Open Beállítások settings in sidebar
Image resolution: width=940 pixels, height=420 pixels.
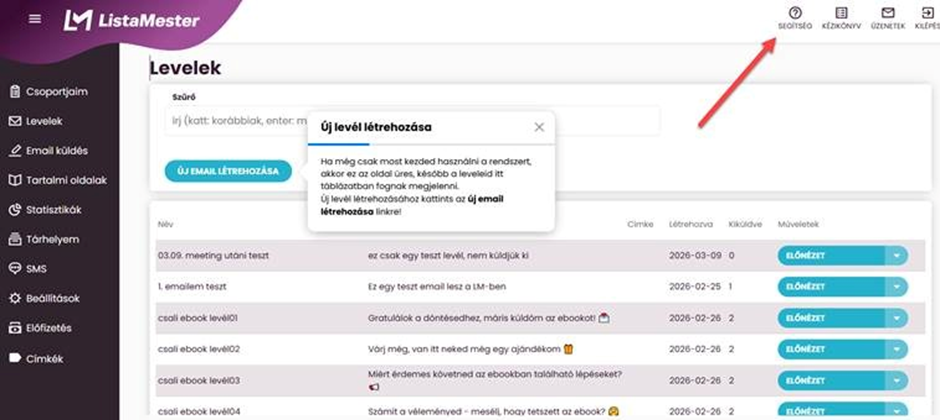[x=50, y=298]
